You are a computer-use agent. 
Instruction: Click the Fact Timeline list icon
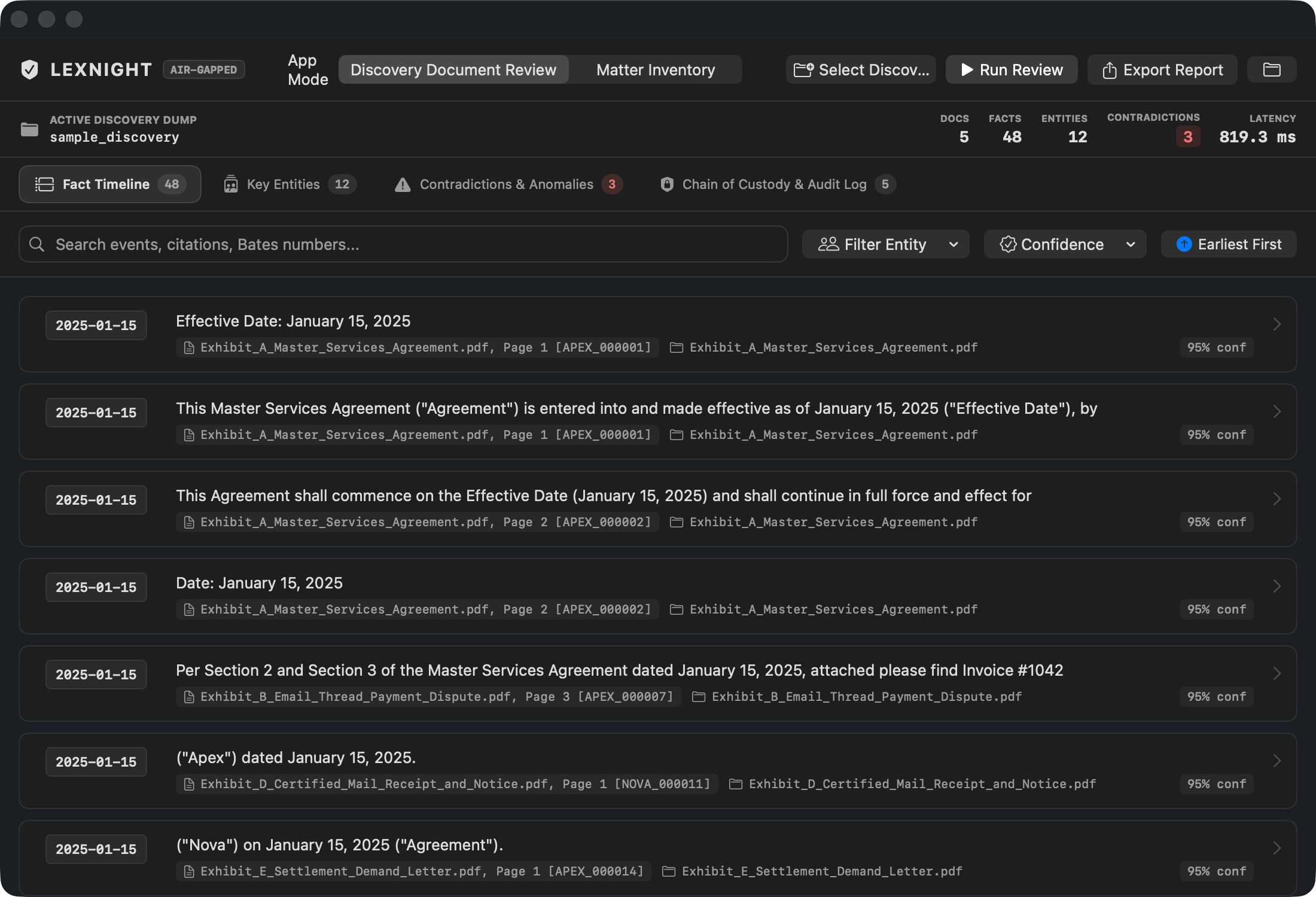(44, 184)
